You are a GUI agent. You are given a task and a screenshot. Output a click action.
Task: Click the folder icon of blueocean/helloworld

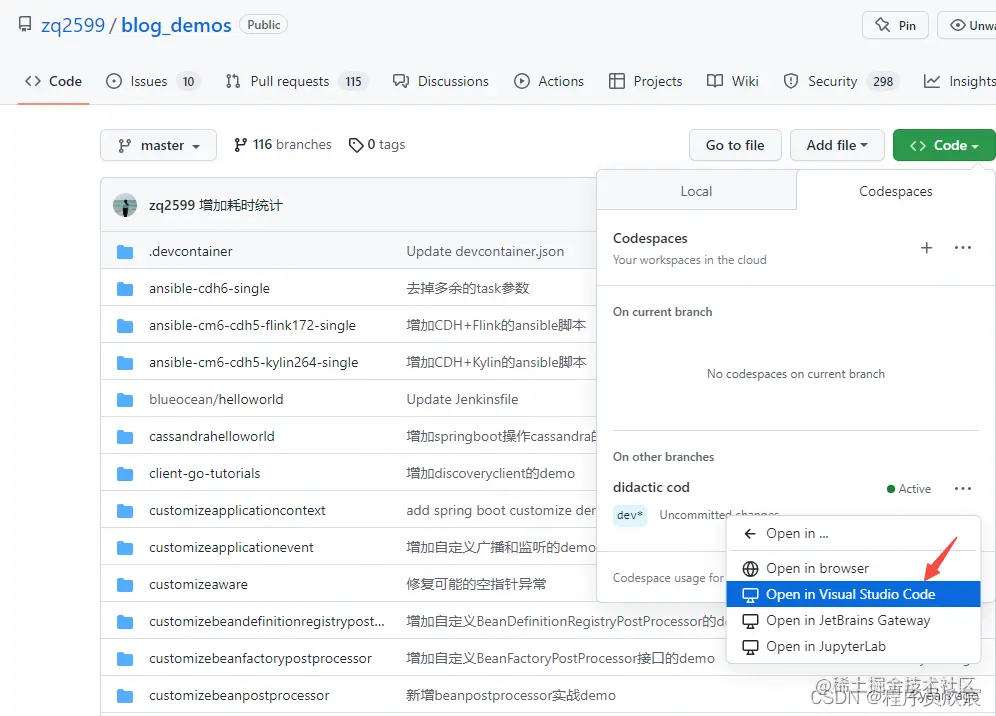point(125,400)
